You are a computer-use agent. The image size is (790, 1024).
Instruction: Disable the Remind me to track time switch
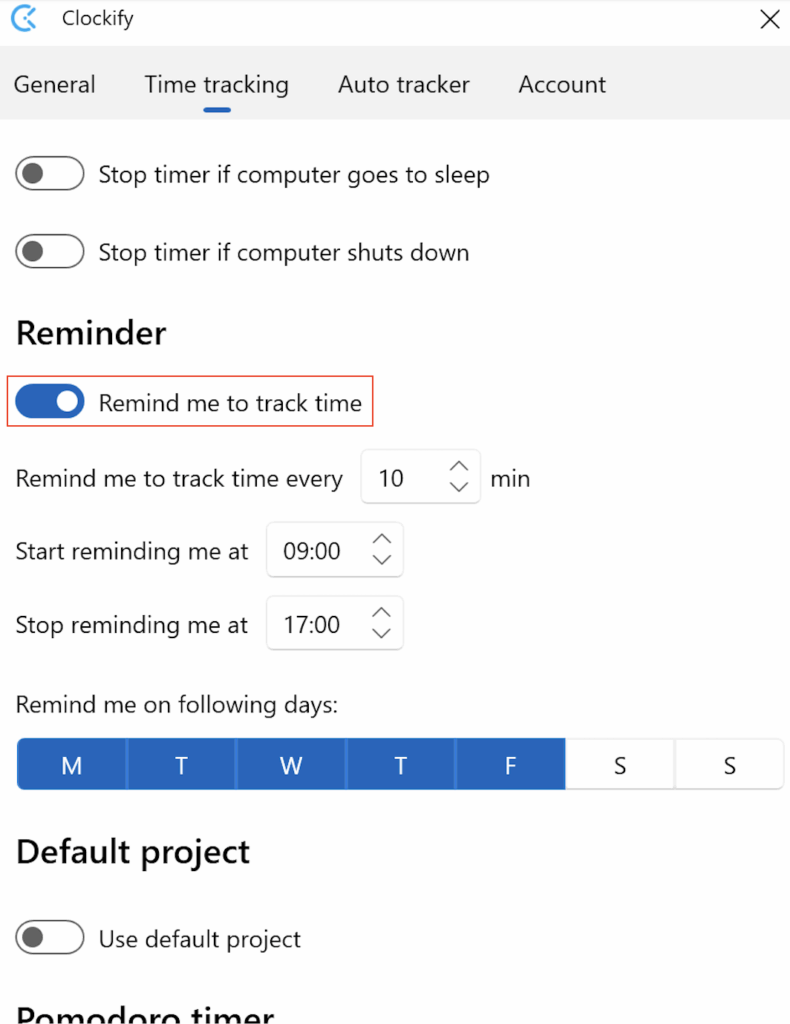pyautogui.click(x=49, y=402)
